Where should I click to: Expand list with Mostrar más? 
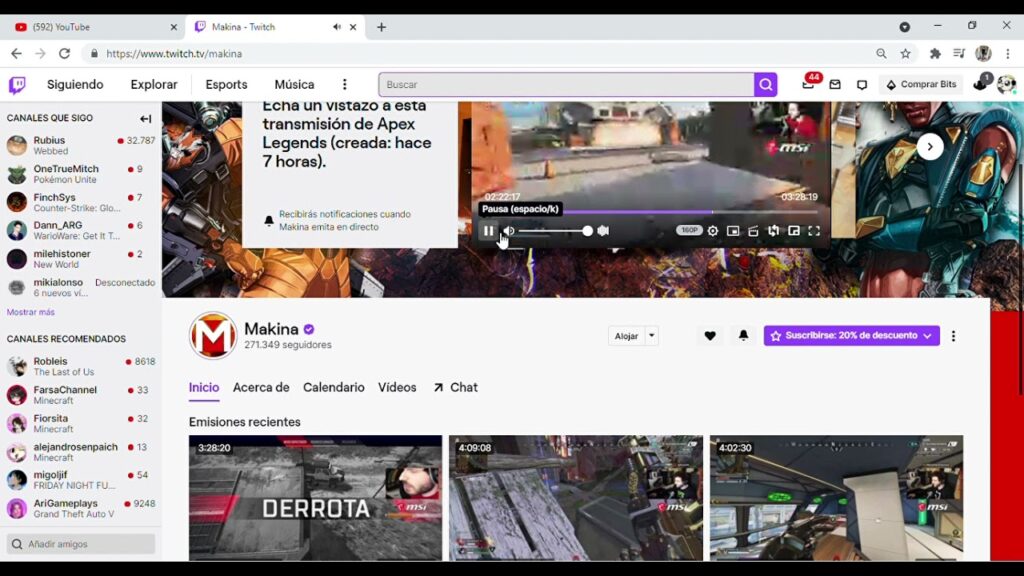tap(31, 312)
